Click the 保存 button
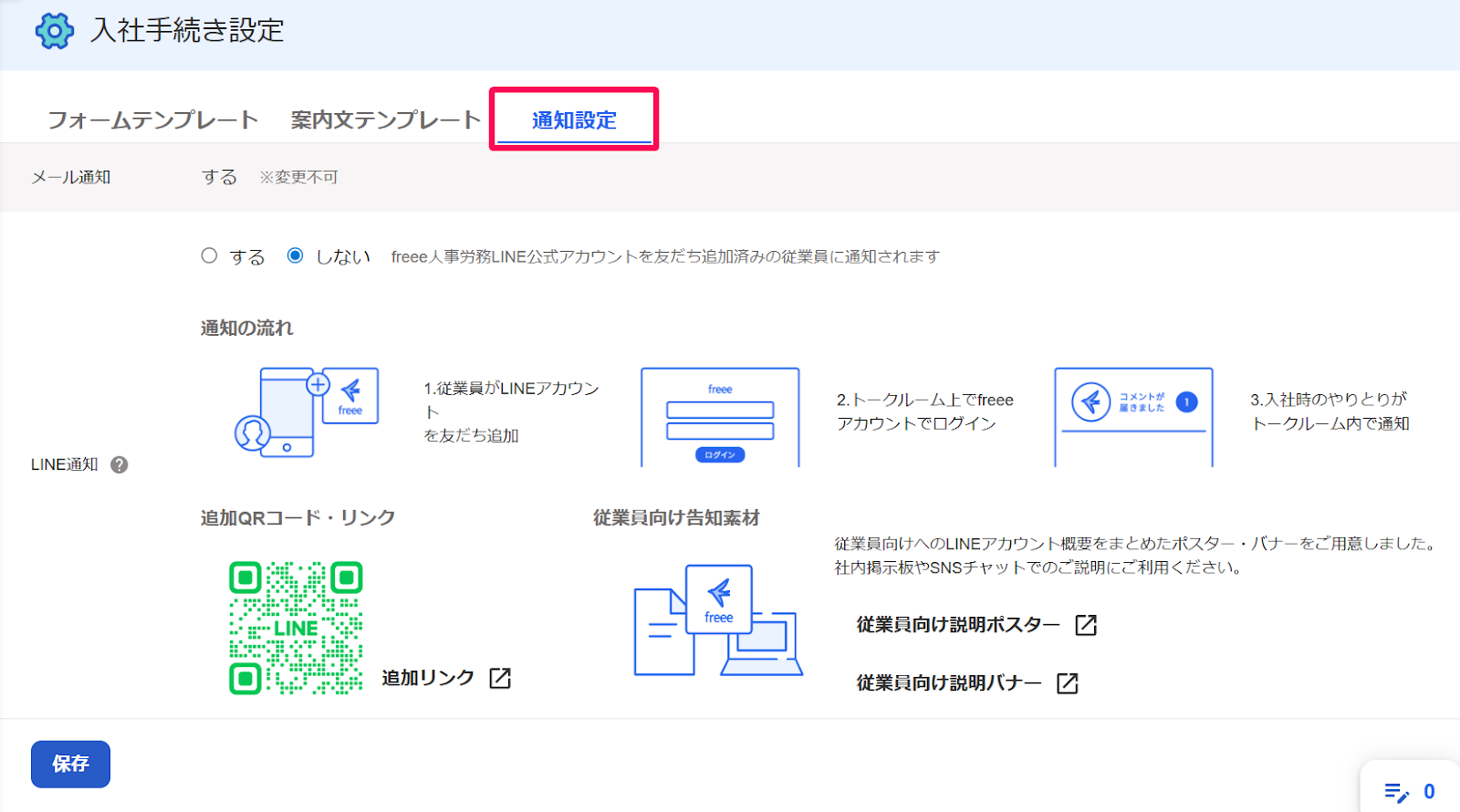Image resolution: width=1460 pixels, height=812 pixels. pos(70,764)
